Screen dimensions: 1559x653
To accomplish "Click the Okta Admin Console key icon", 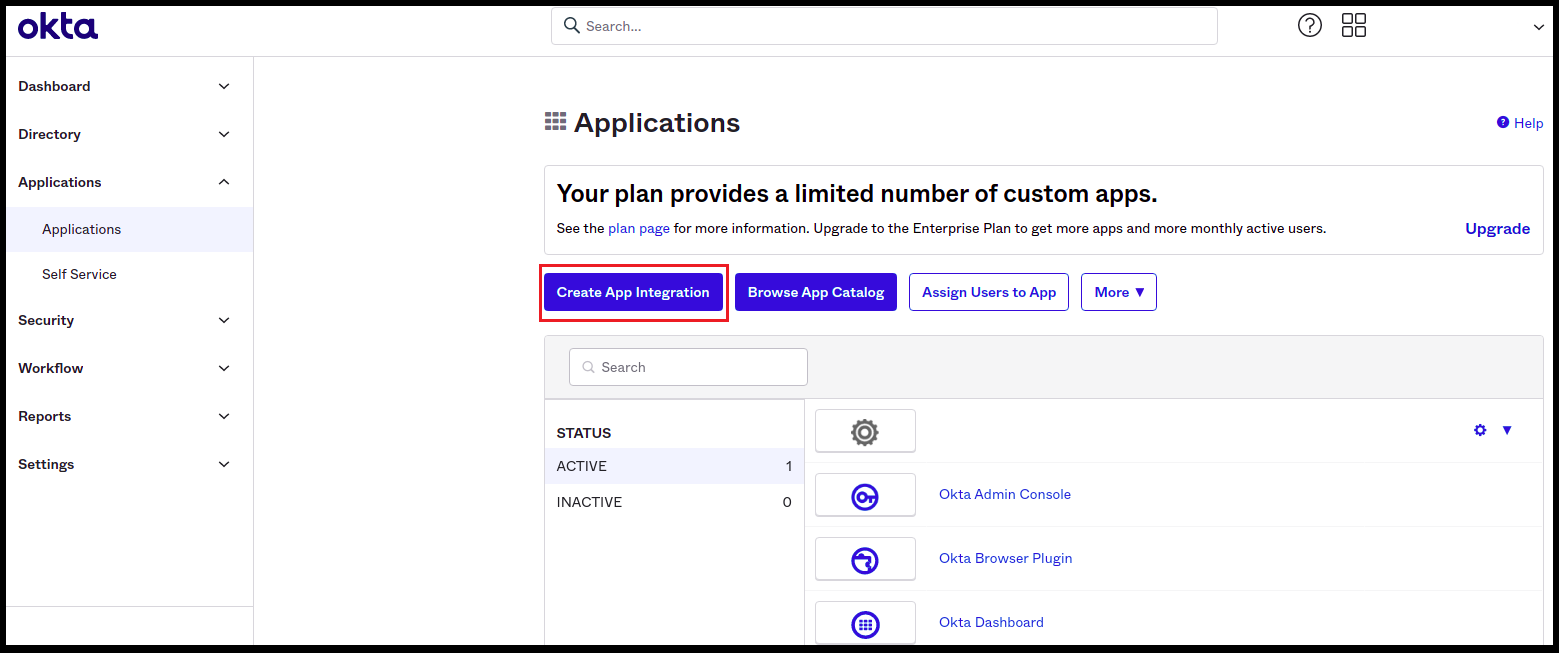I will click(865, 494).
